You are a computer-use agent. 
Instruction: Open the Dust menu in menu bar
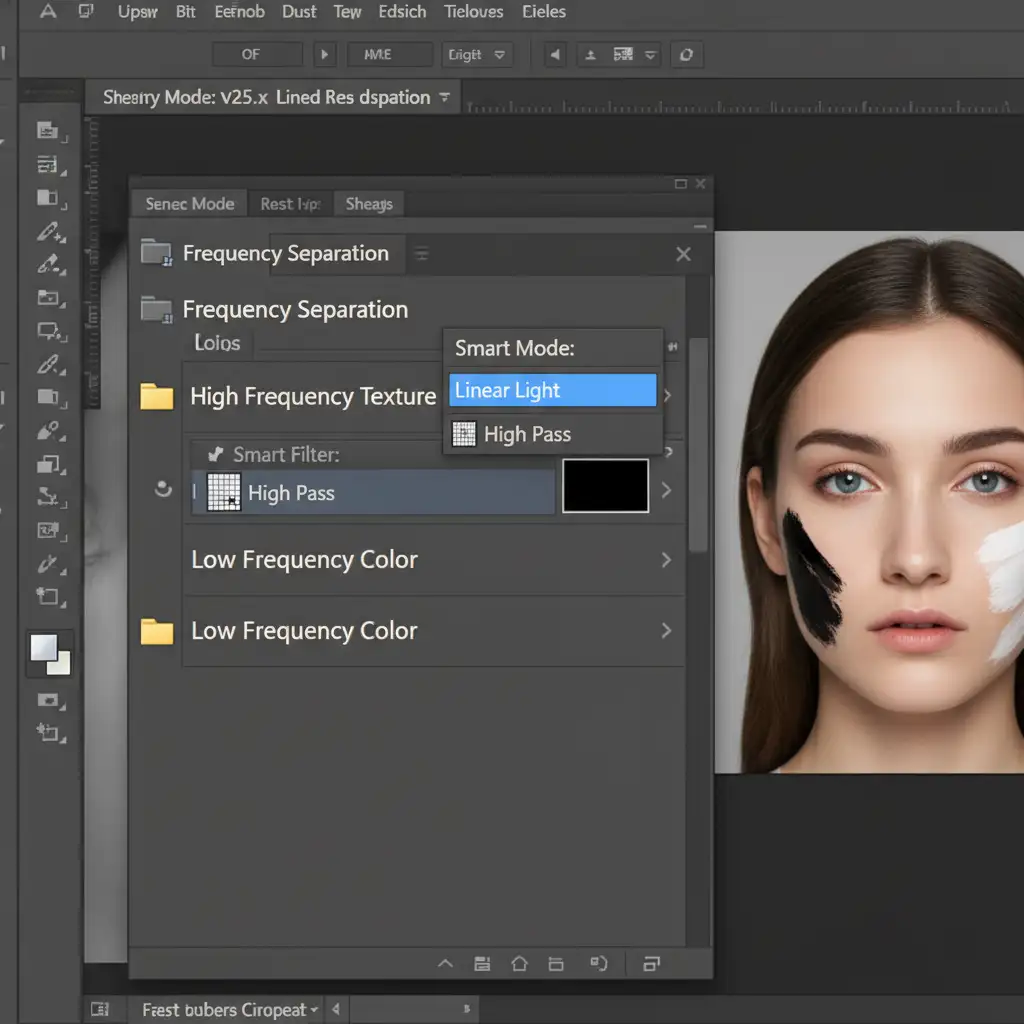coord(299,12)
